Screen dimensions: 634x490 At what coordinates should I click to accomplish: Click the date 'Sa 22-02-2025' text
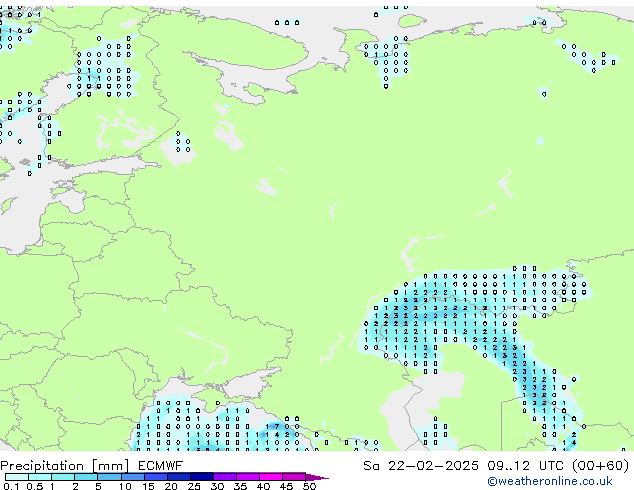[x=421, y=466]
